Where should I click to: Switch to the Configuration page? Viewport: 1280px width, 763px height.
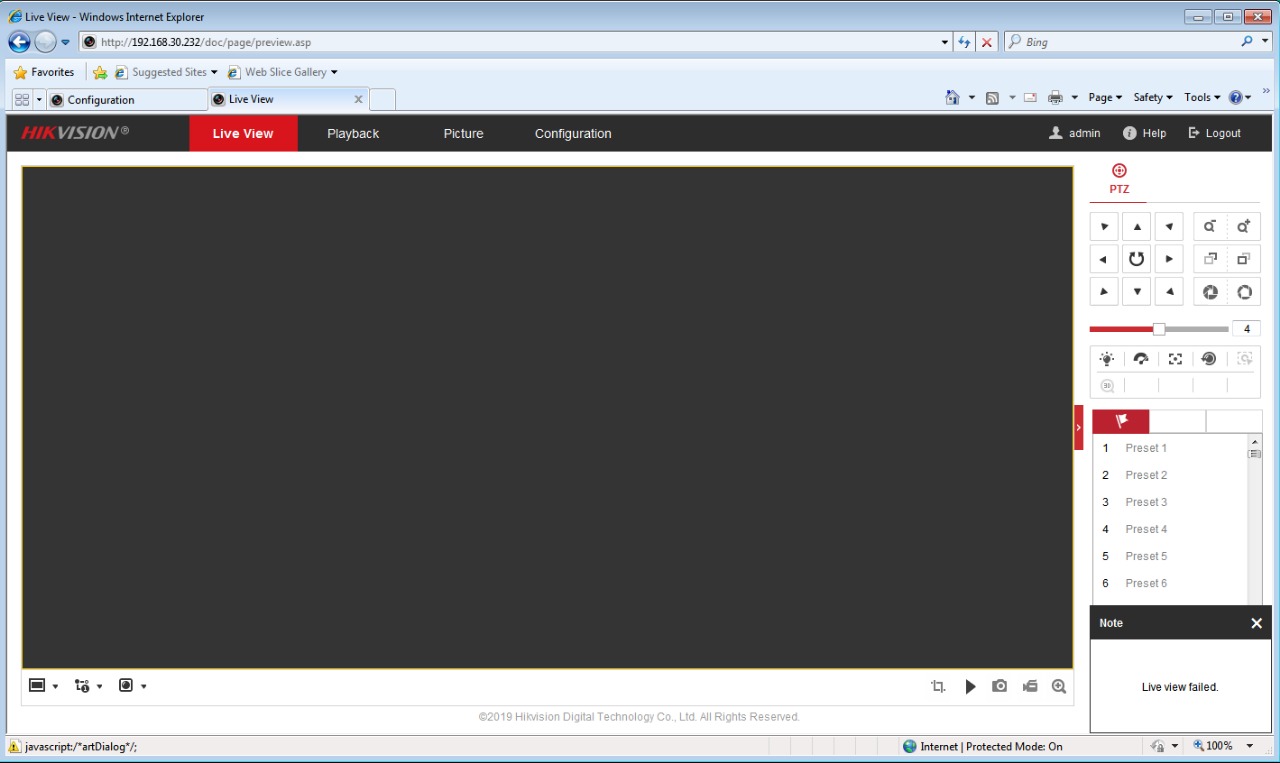click(x=572, y=134)
